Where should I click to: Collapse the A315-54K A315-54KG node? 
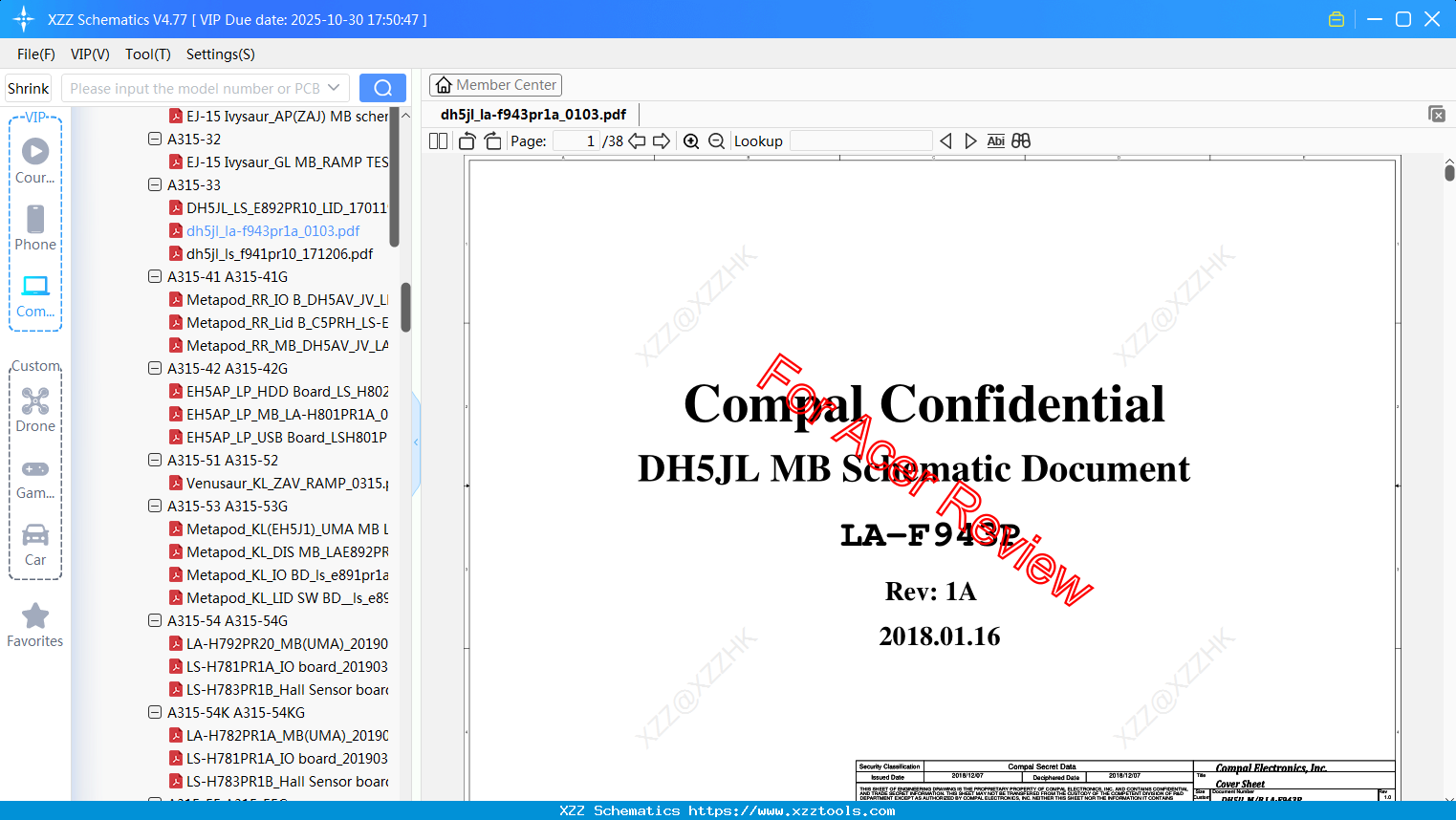click(155, 712)
